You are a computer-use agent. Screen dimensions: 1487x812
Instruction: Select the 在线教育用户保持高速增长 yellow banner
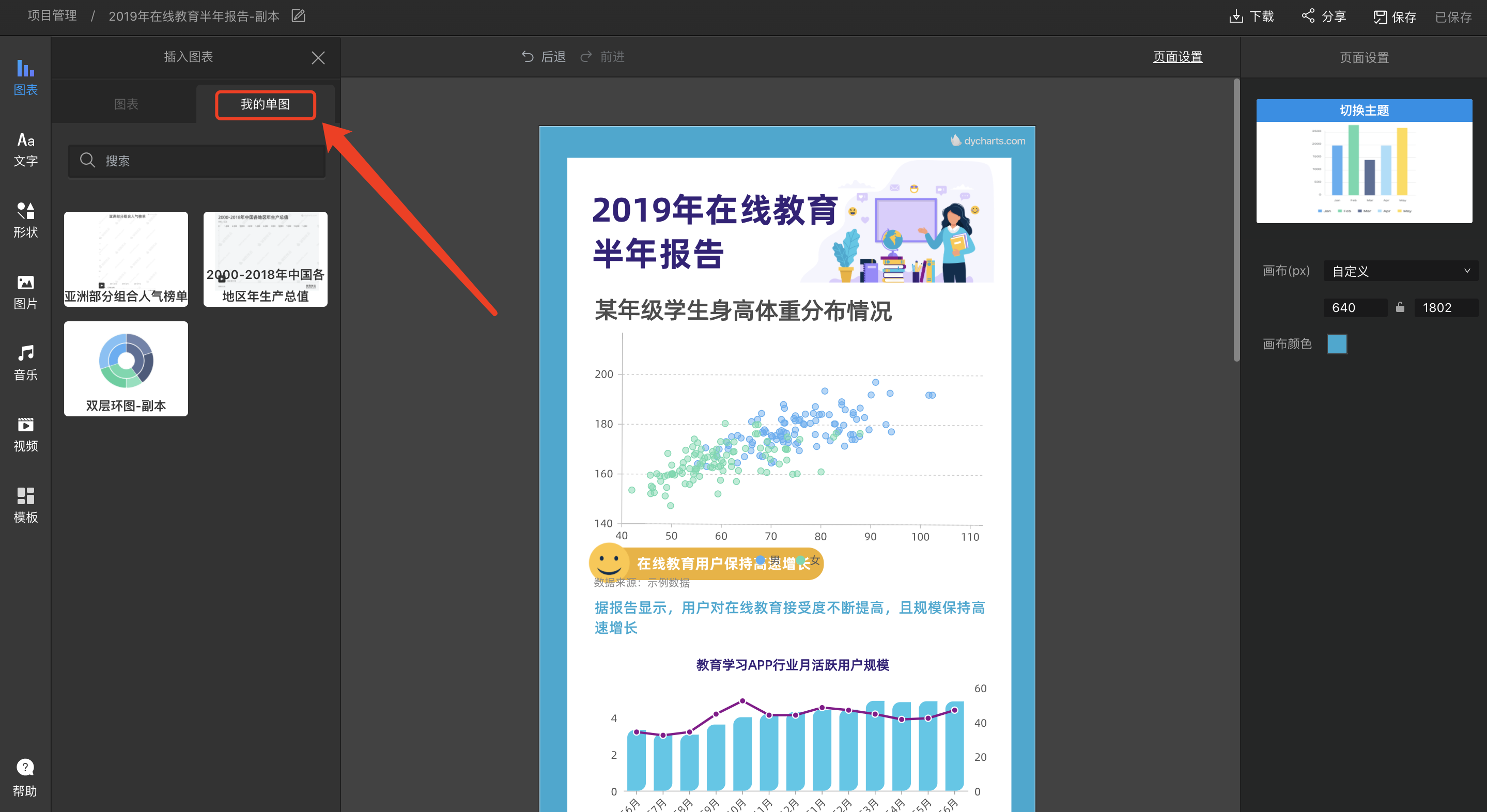coord(706,563)
